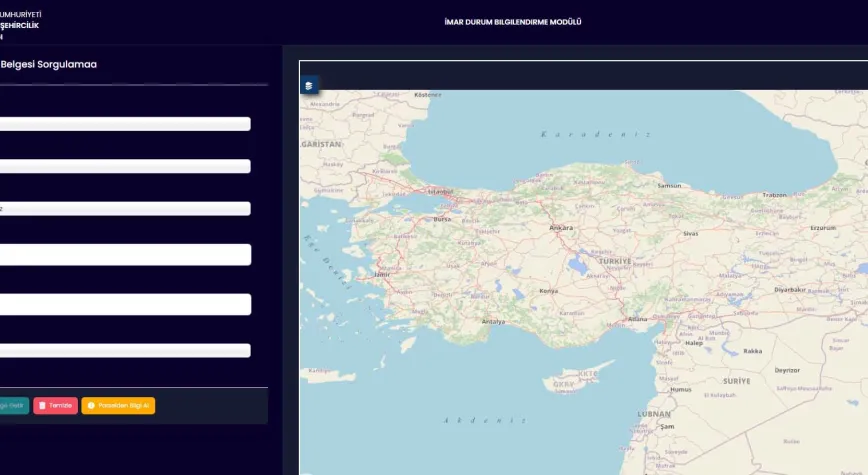Click the TÜRKİYE country label

(615, 261)
